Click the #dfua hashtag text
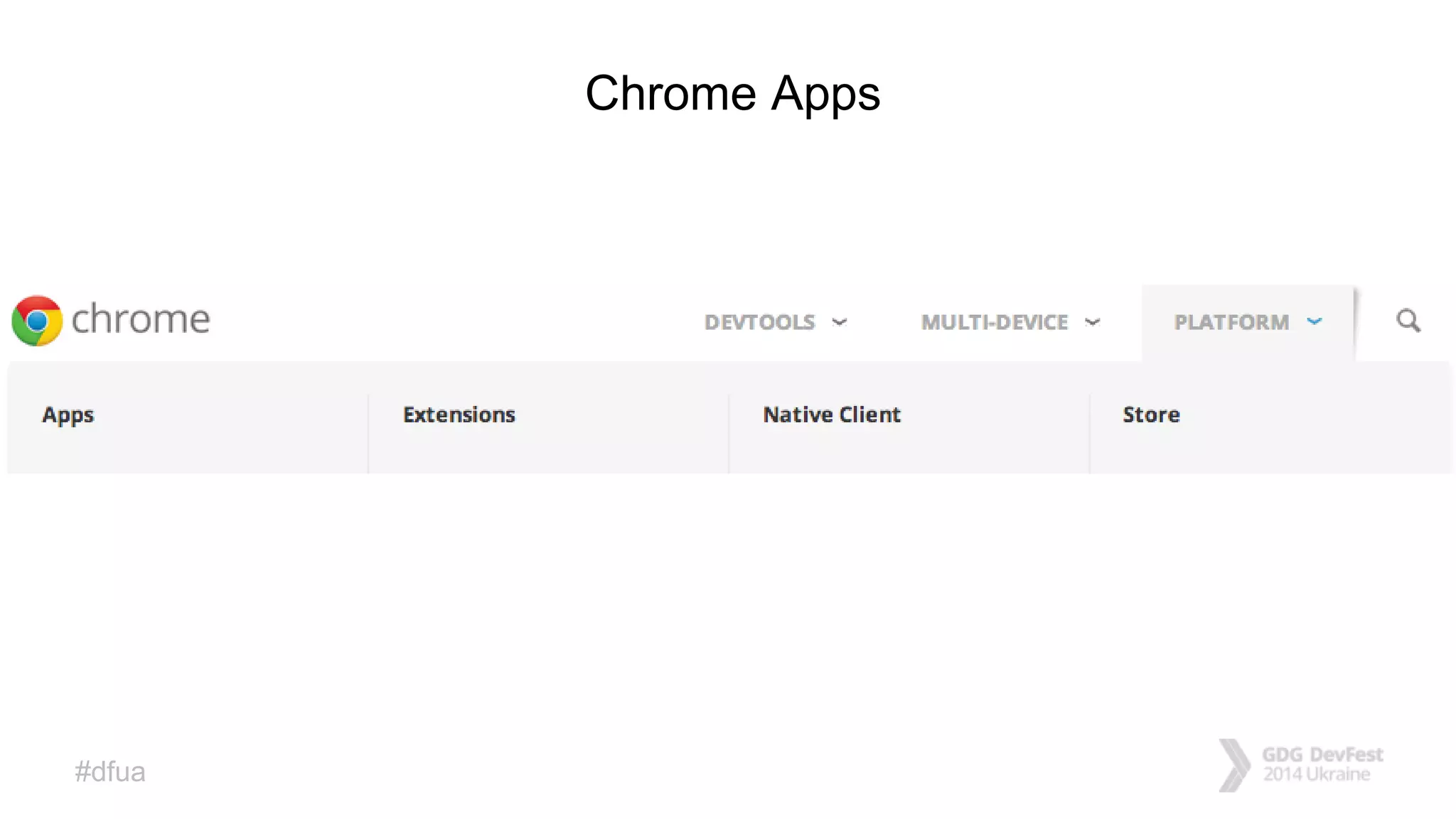1456x819 pixels. tap(109, 772)
